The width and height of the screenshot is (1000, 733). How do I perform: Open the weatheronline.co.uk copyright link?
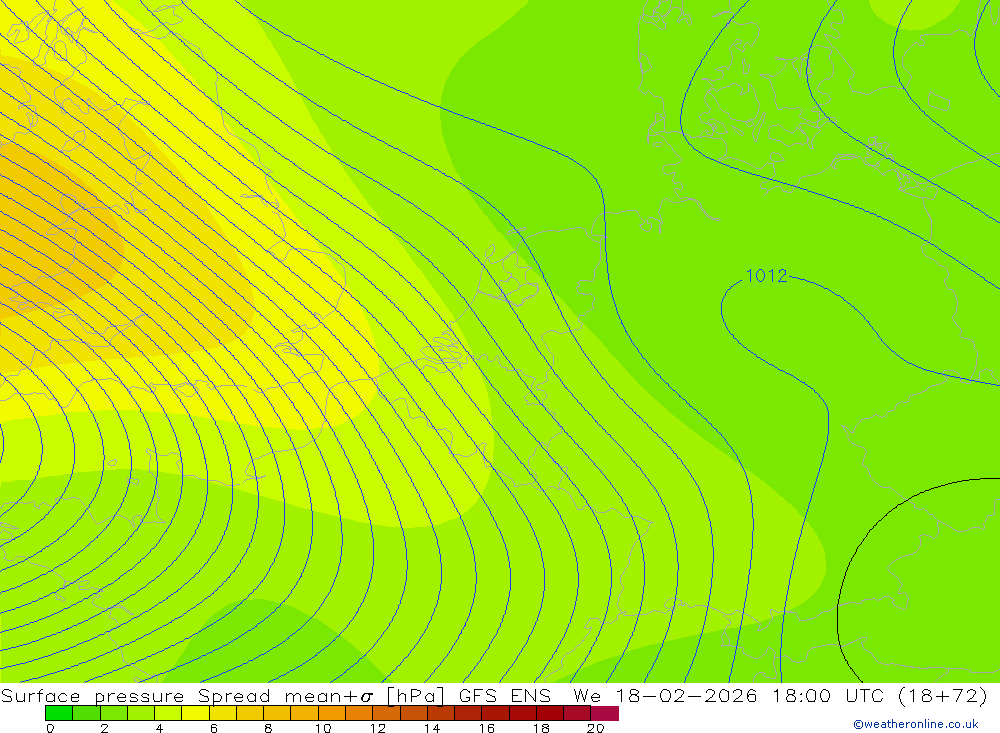coord(916,724)
